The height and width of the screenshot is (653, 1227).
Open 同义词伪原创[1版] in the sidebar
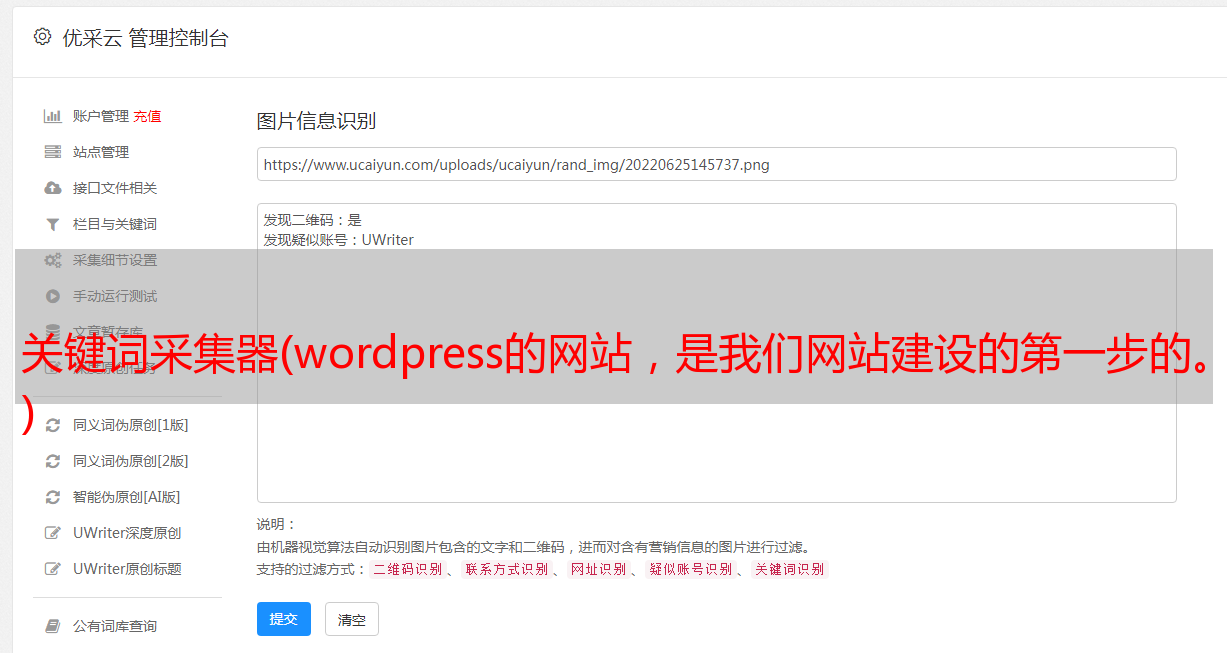point(131,425)
